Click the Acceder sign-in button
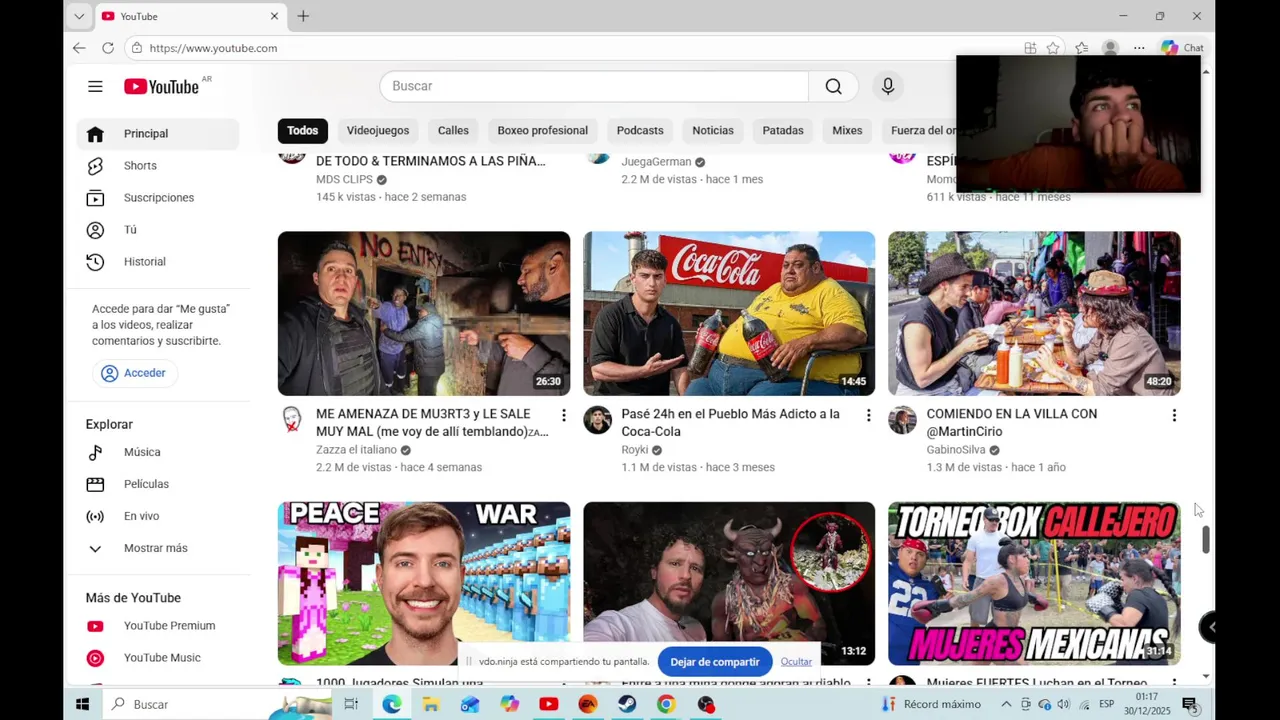Screen dimensions: 1280x720 (x=134, y=373)
